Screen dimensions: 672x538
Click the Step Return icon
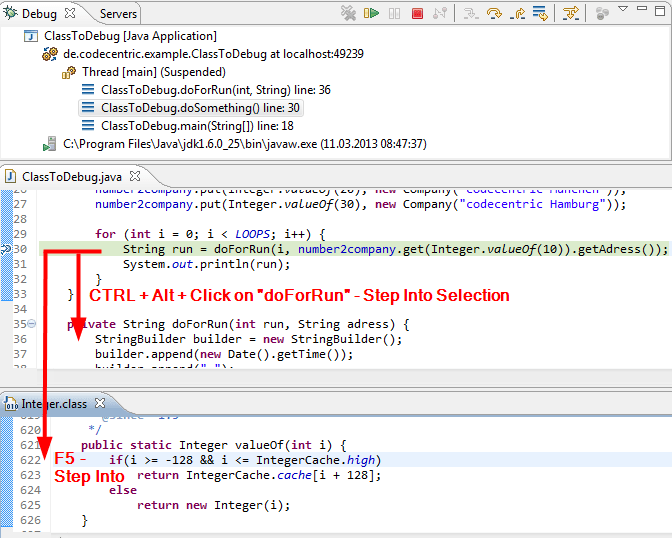(517, 13)
